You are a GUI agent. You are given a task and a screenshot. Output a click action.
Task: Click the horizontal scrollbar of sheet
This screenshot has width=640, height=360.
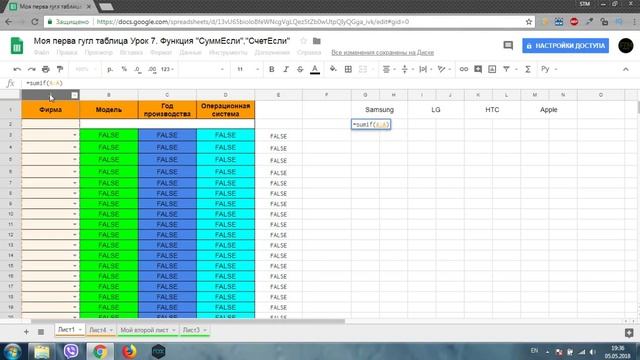(x=188, y=321)
